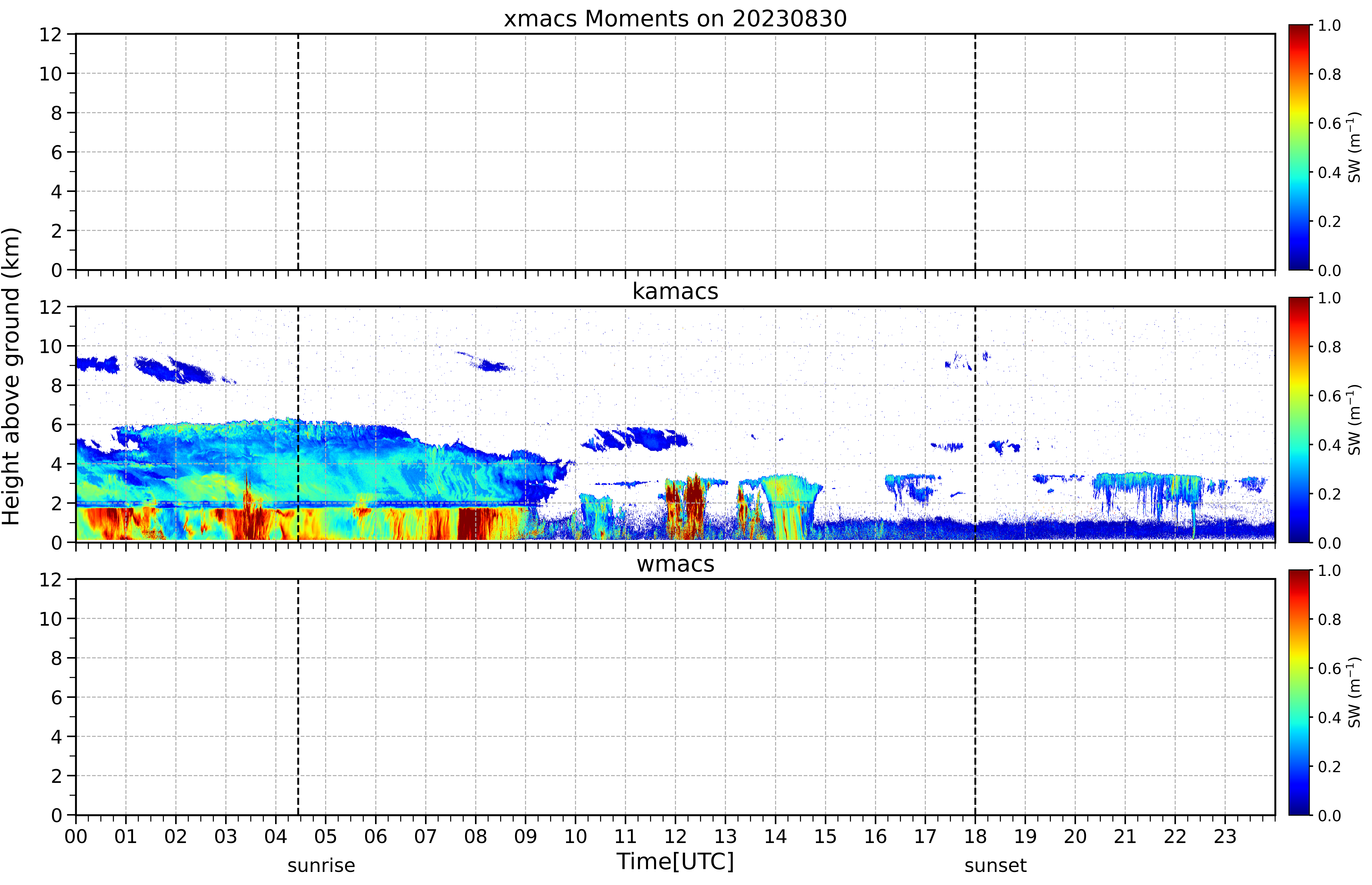Screen dimensions: 1372x885
Task: Click the '06' time tick label
Action: [376, 837]
